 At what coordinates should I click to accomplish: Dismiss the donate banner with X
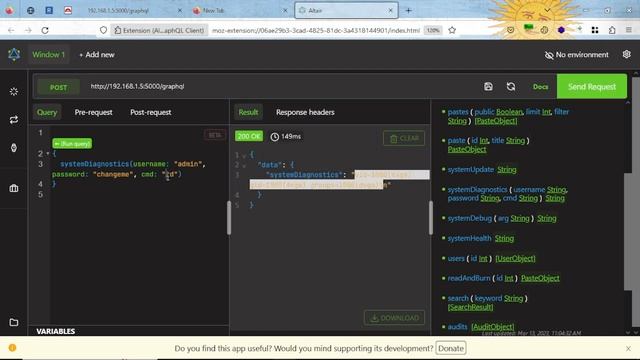point(628,349)
